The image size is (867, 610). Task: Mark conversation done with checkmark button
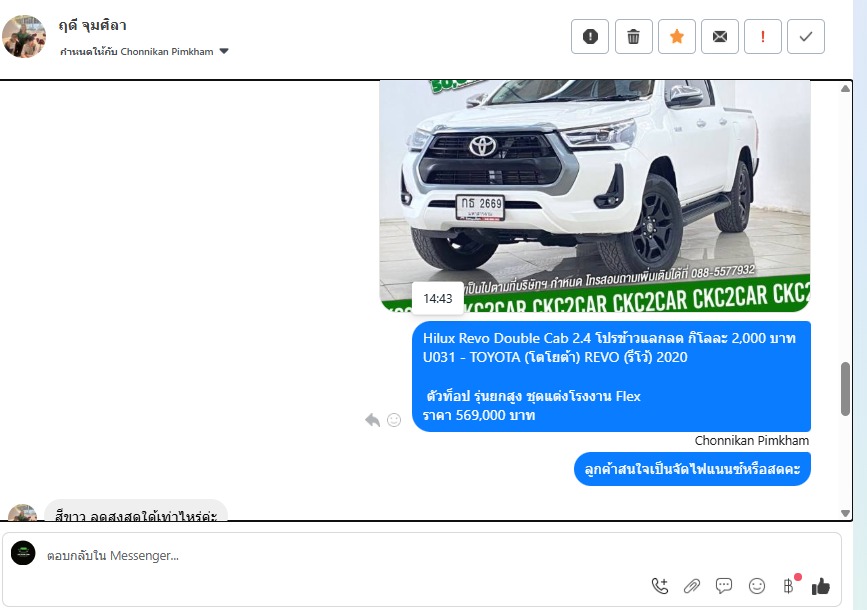coord(806,37)
